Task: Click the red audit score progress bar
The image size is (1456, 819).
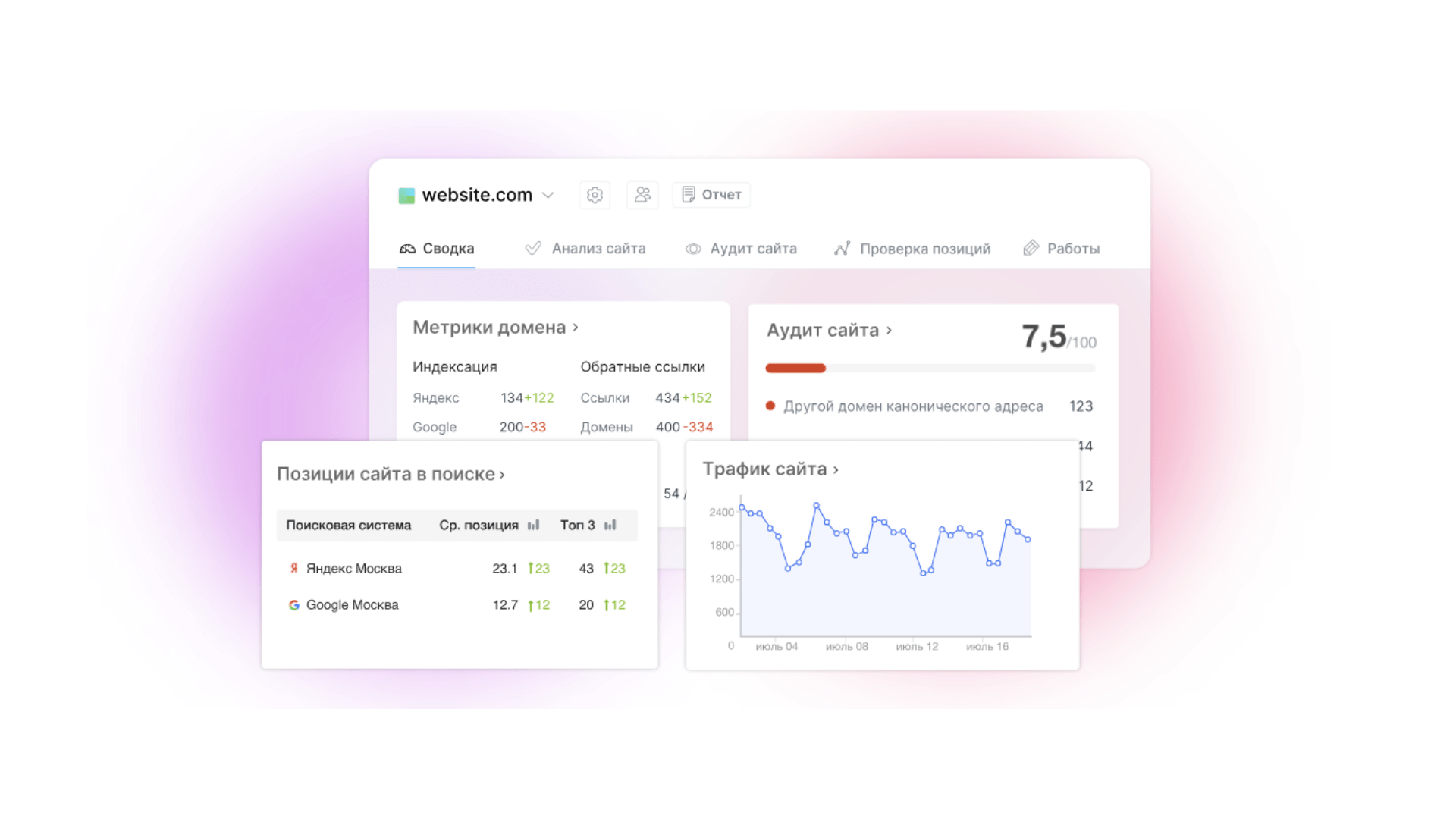Action: [x=795, y=368]
